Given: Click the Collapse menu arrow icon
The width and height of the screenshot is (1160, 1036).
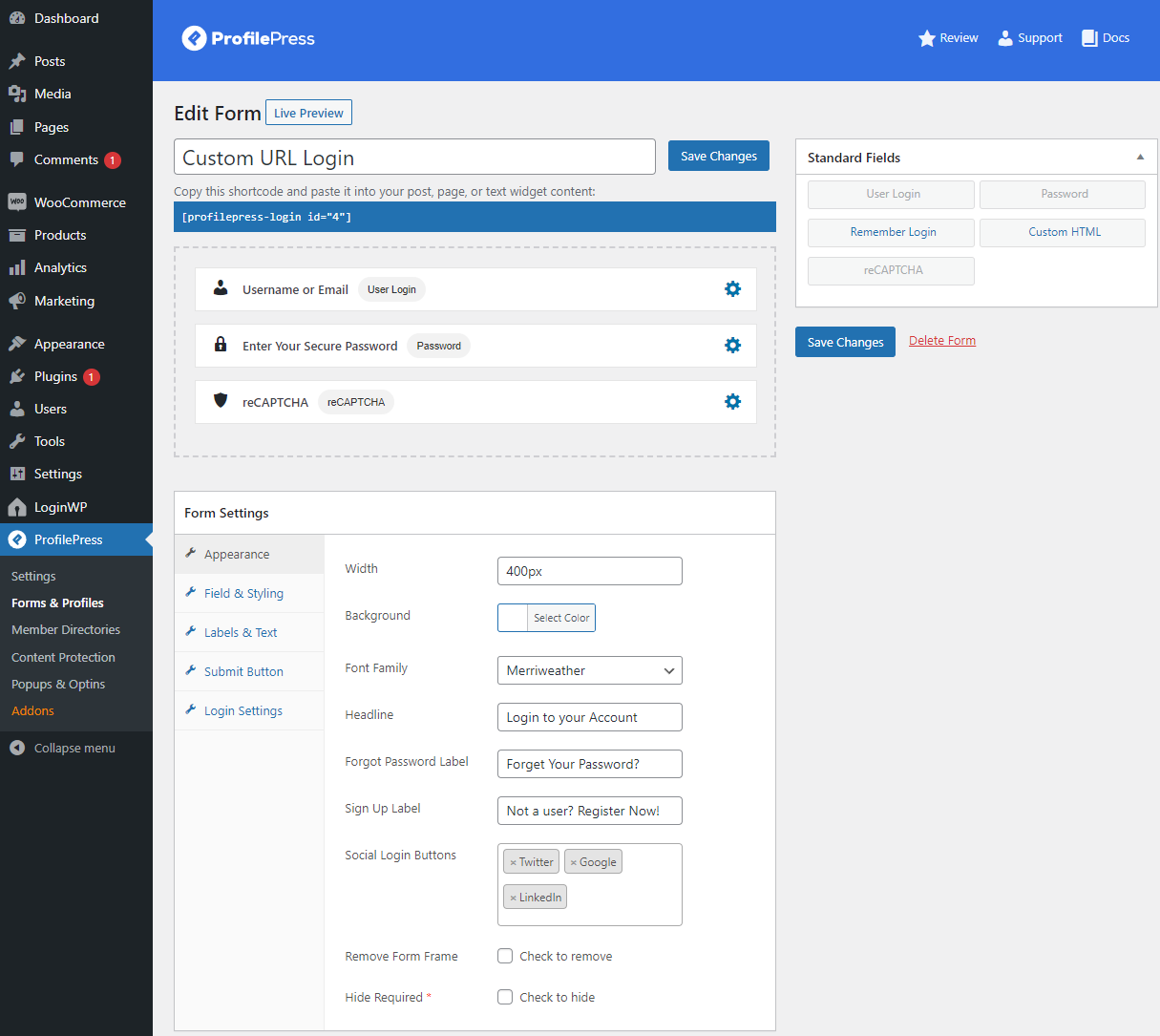Looking at the screenshot, I should tap(17, 748).
